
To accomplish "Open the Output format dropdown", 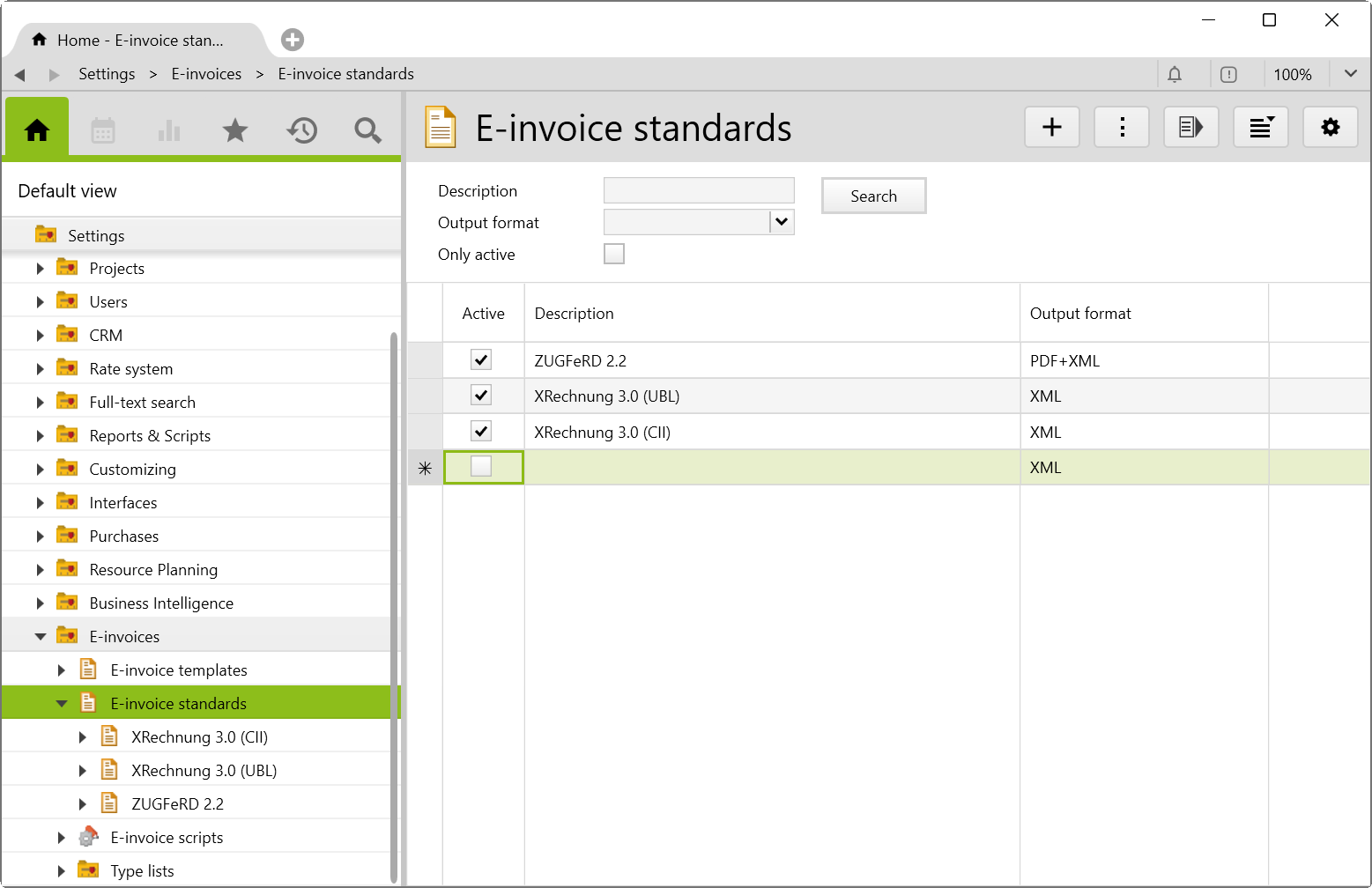I will coord(782,222).
